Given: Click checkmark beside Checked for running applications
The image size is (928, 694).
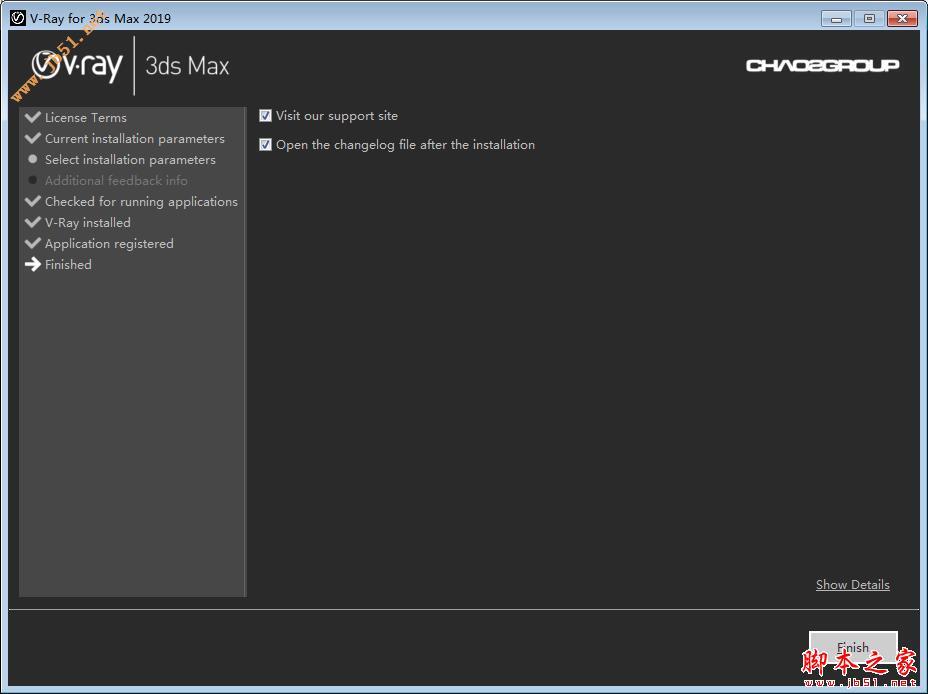Looking at the screenshot, I should pyautogui.click(x=33, y=201).
